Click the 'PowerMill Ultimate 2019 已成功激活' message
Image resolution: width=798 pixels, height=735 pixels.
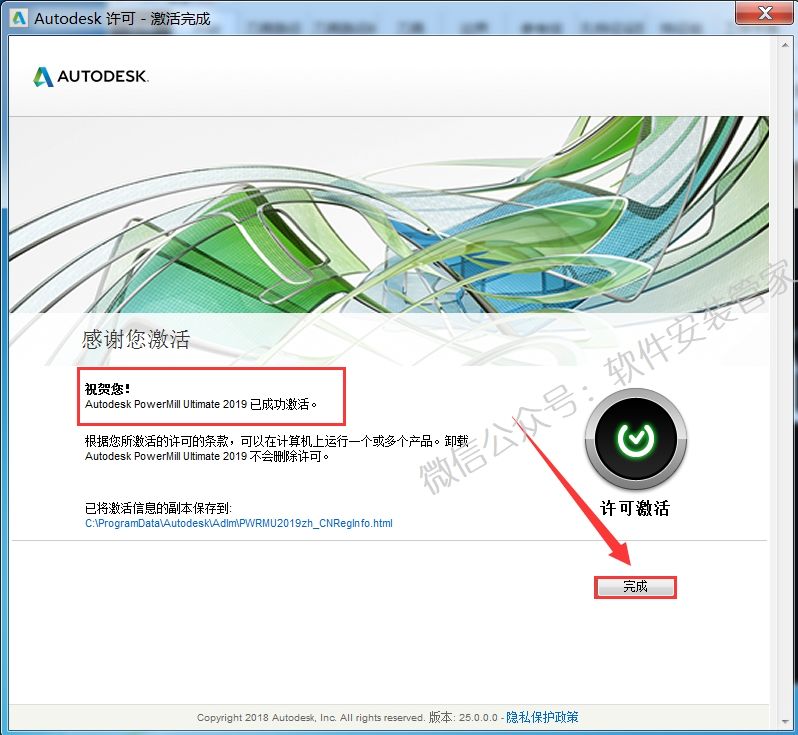pos(200,405)
